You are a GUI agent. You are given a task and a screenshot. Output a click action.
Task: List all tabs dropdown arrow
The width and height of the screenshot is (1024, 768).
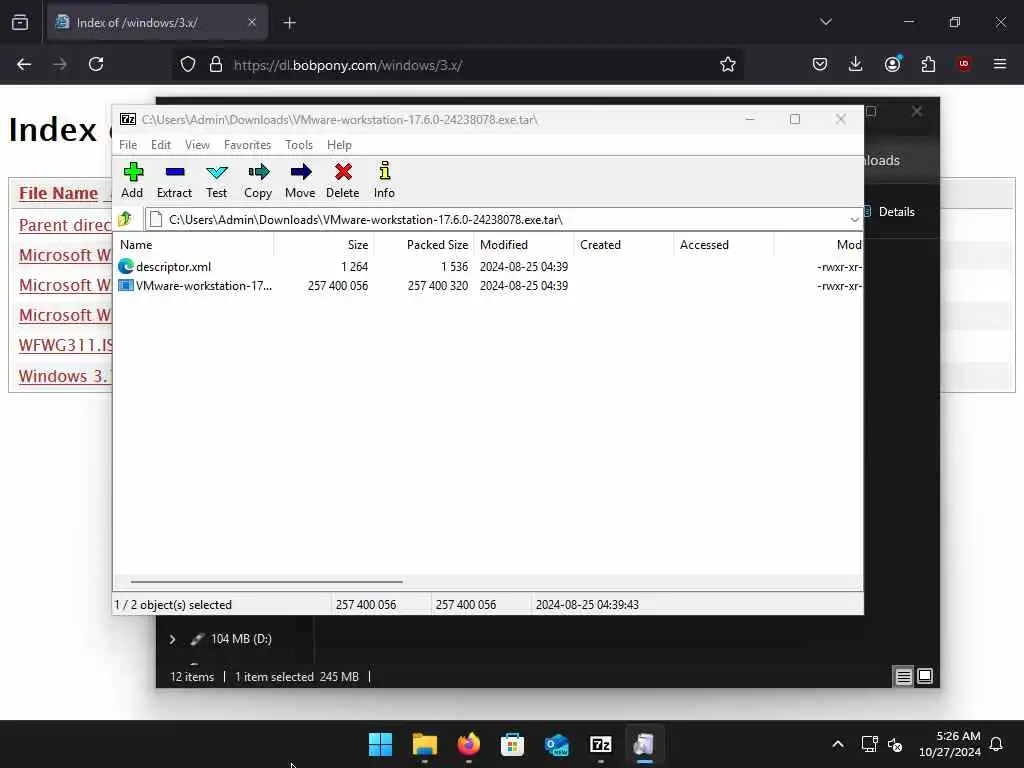(x=826, y=22)
